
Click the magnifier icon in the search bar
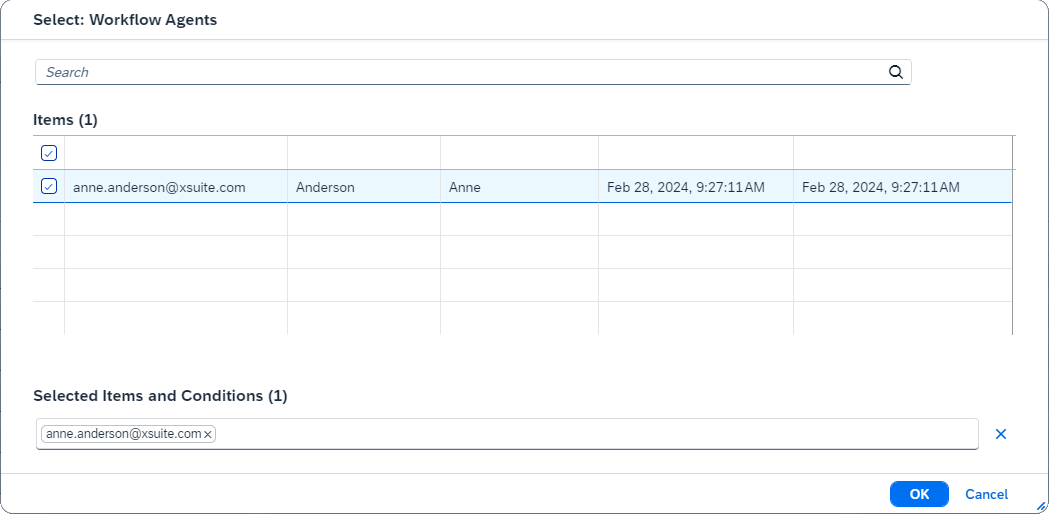tap(895, 72)
